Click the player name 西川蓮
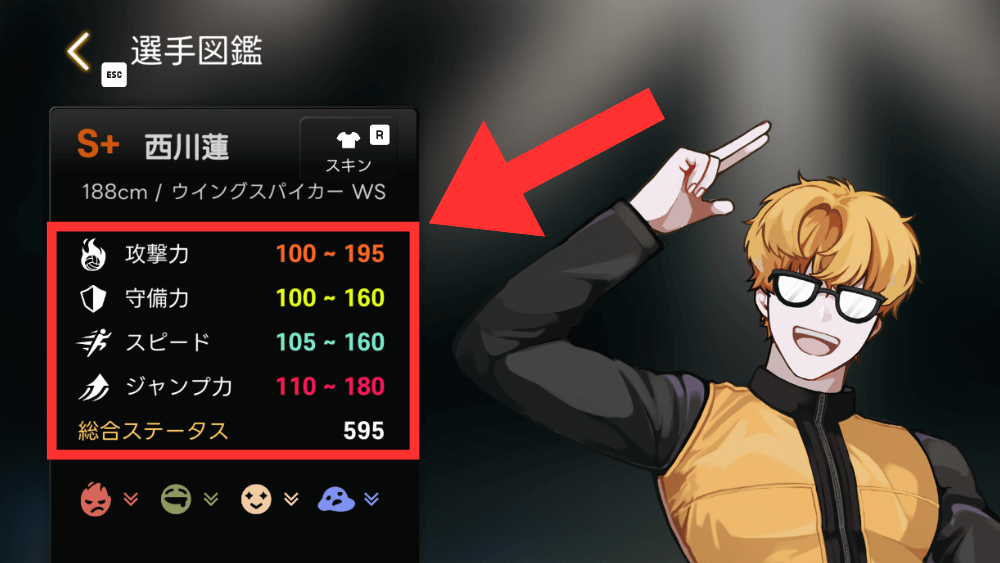 (x=187, y=147)
